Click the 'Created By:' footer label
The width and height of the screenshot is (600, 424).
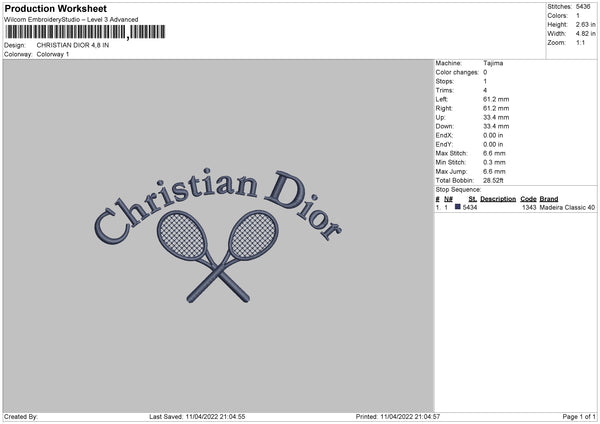pos(21,417)
